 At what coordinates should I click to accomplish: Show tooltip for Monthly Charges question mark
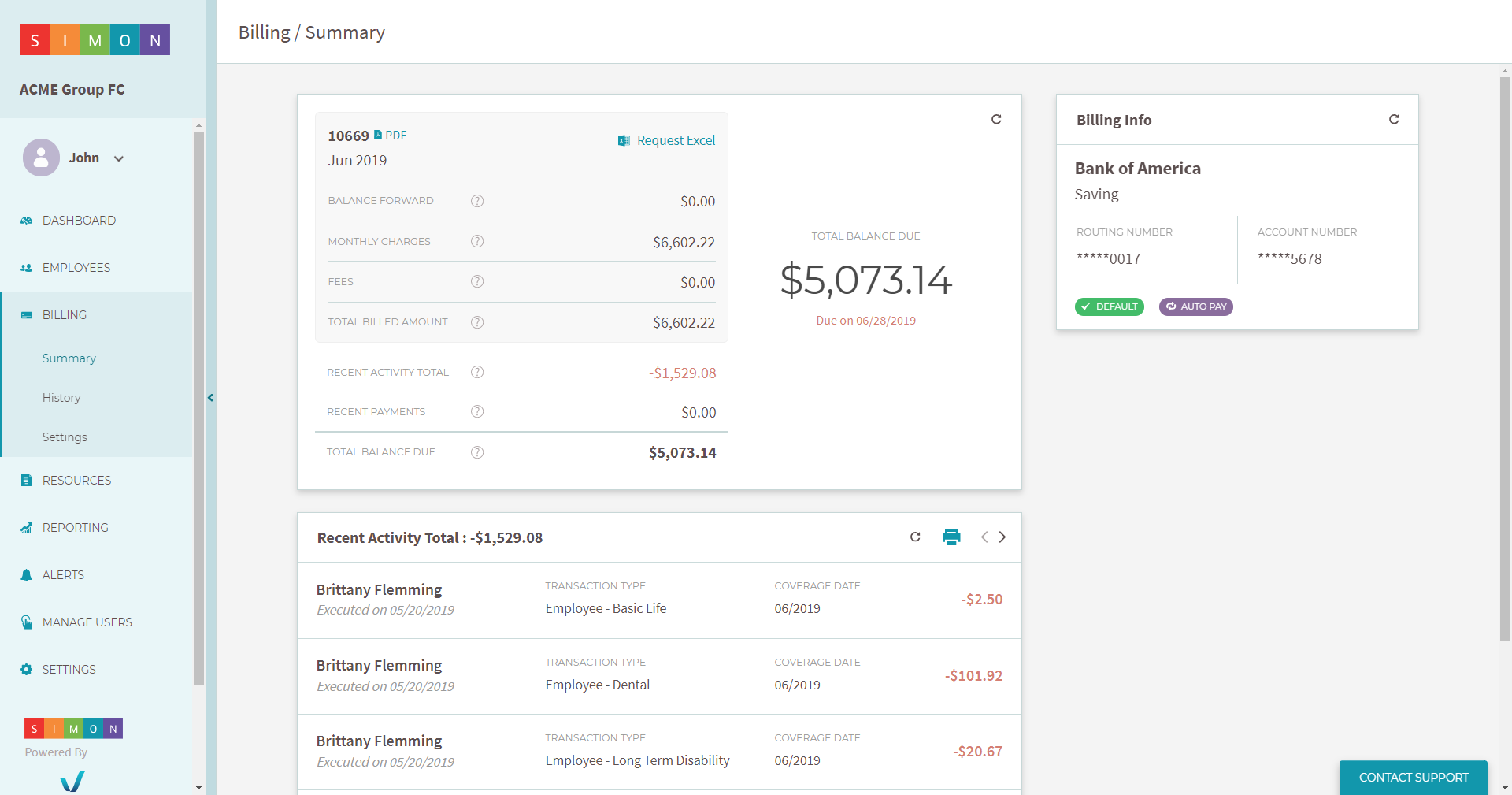(477, 242)
